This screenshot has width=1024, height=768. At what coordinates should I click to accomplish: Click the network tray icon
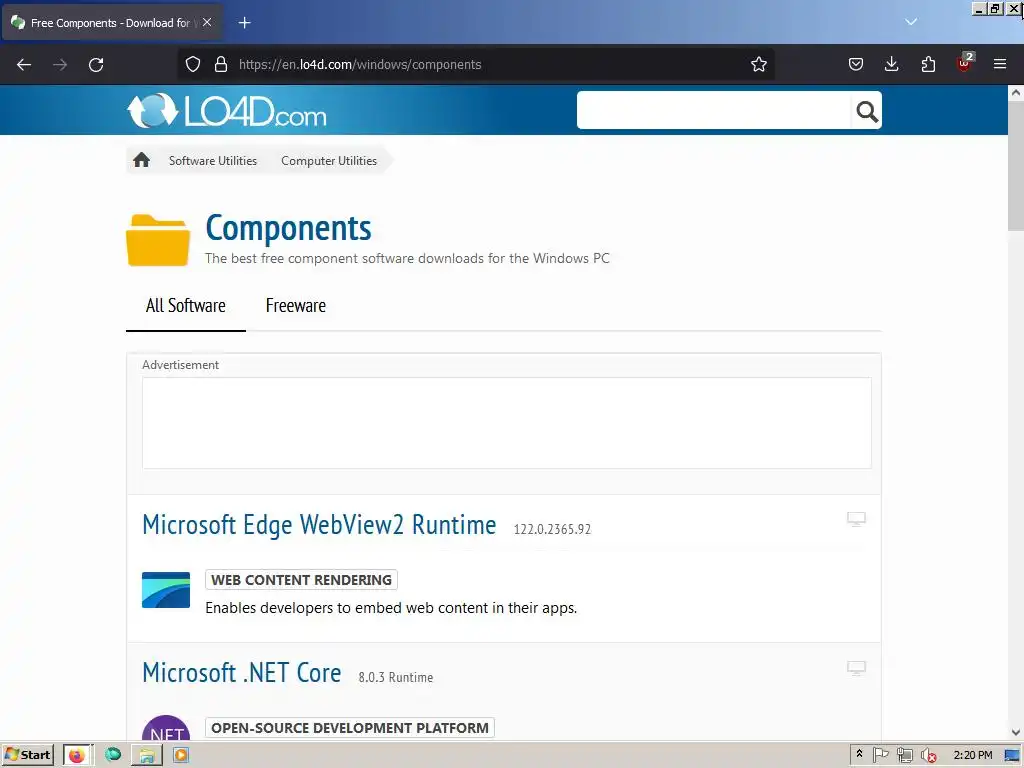[x=904, y=756]
